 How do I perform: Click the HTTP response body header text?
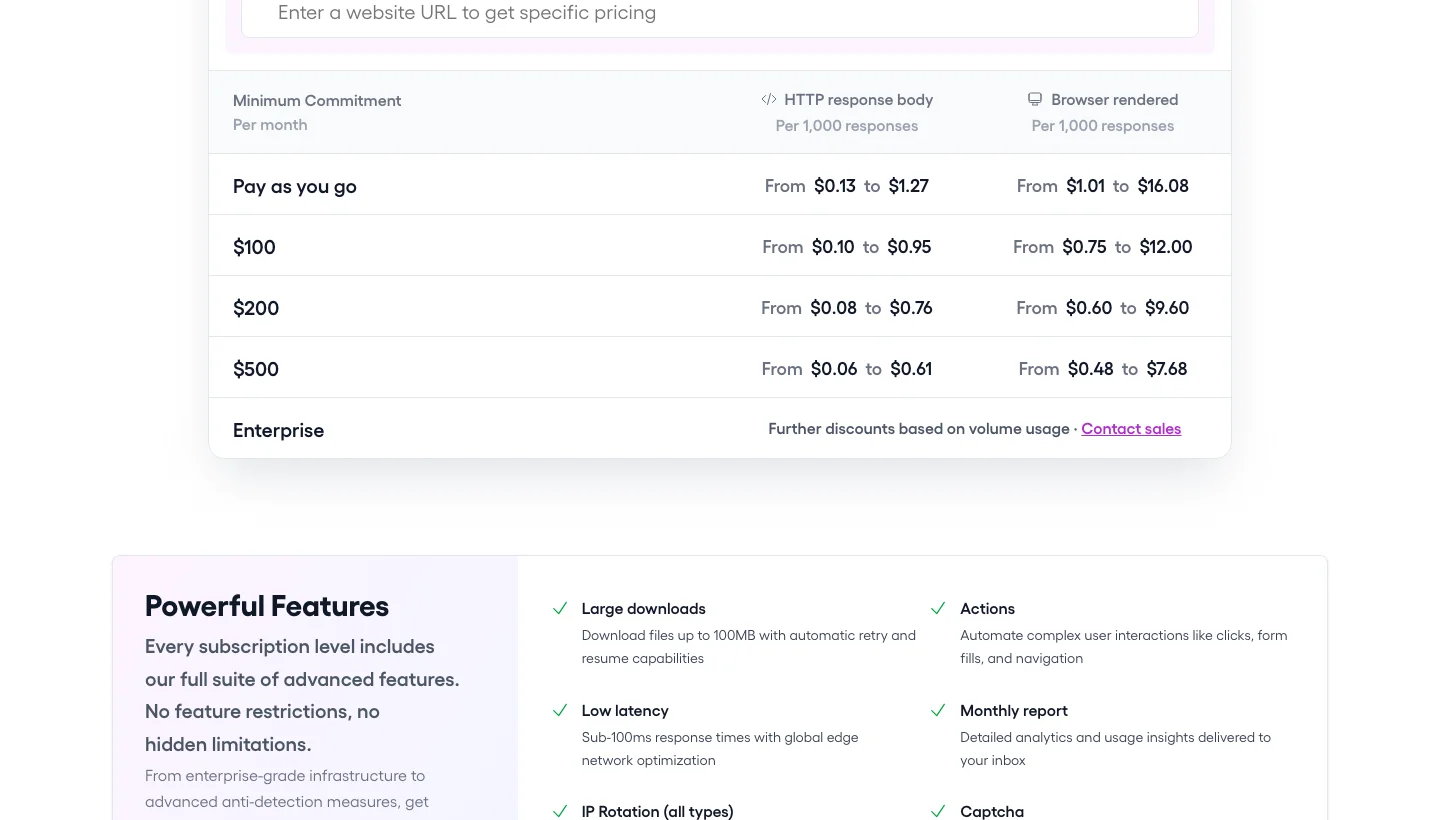[x=859, y=99]
